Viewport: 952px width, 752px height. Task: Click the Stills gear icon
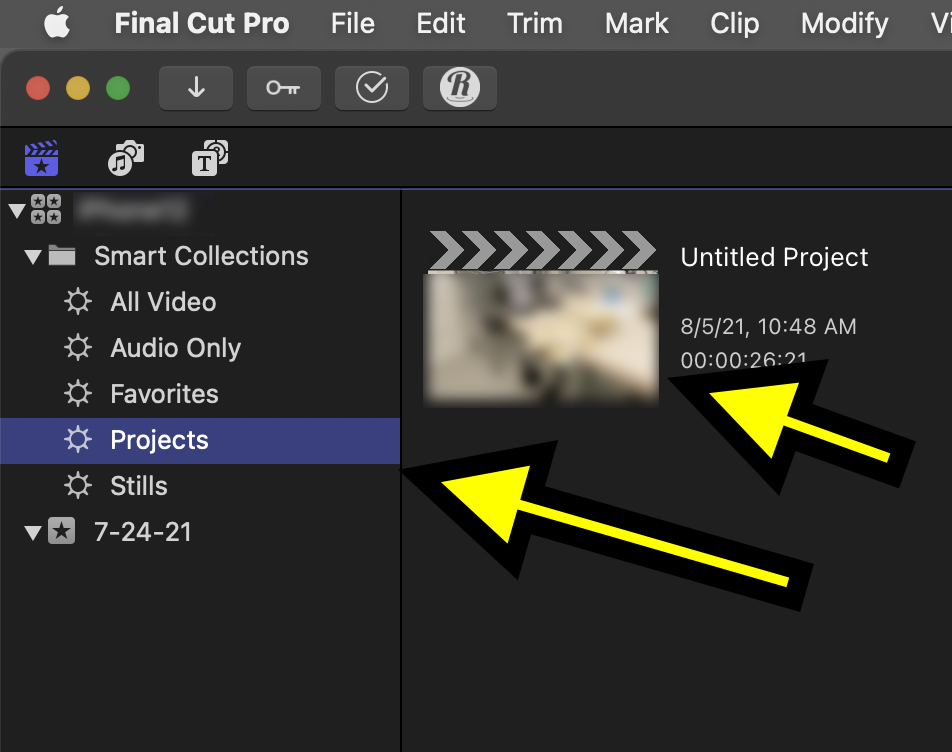(78, 486)
